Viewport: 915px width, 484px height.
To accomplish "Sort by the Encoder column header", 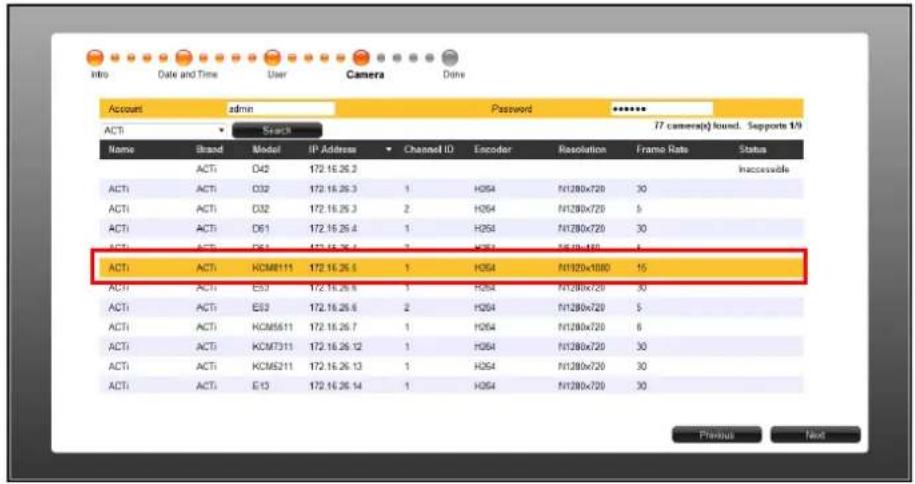I will coord(493,149).
